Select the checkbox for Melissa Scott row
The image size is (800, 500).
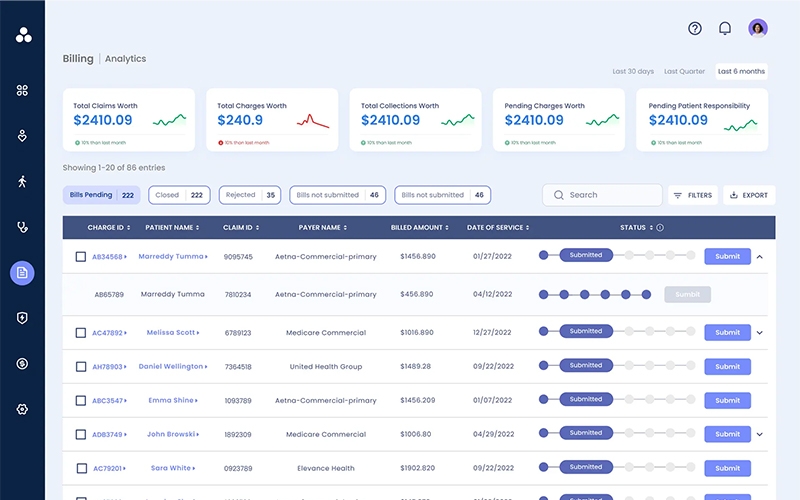tap(81, 333)
